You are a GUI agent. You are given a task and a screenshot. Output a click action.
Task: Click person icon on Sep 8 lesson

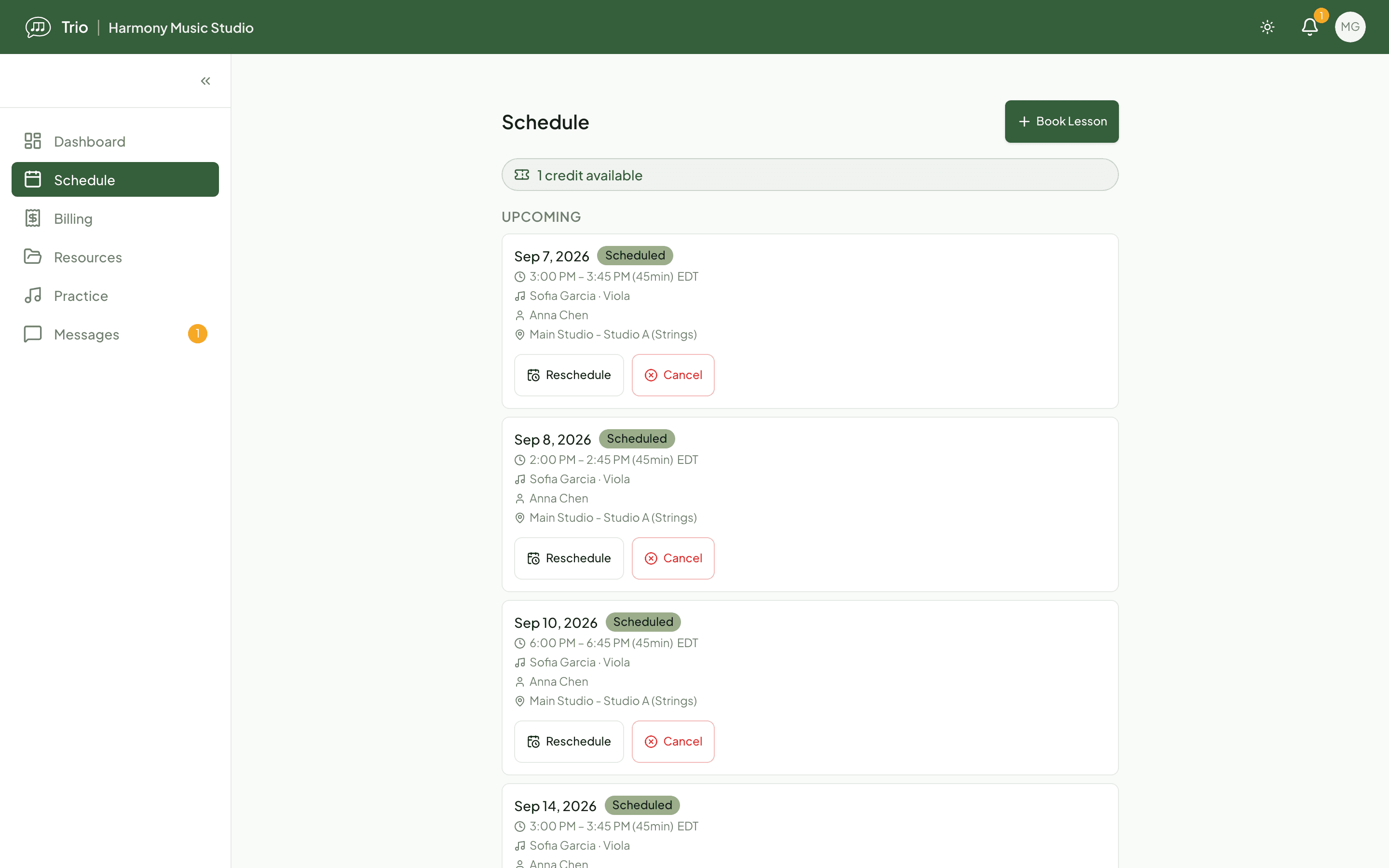519,498
